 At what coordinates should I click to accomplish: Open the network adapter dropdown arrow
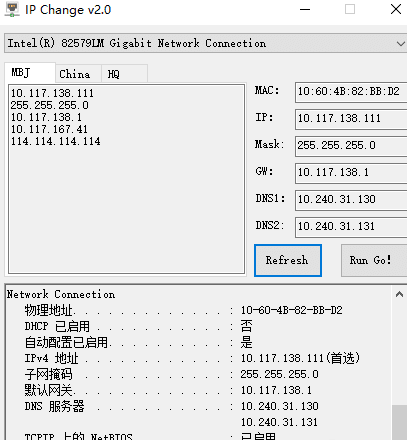tap(400, 43)
